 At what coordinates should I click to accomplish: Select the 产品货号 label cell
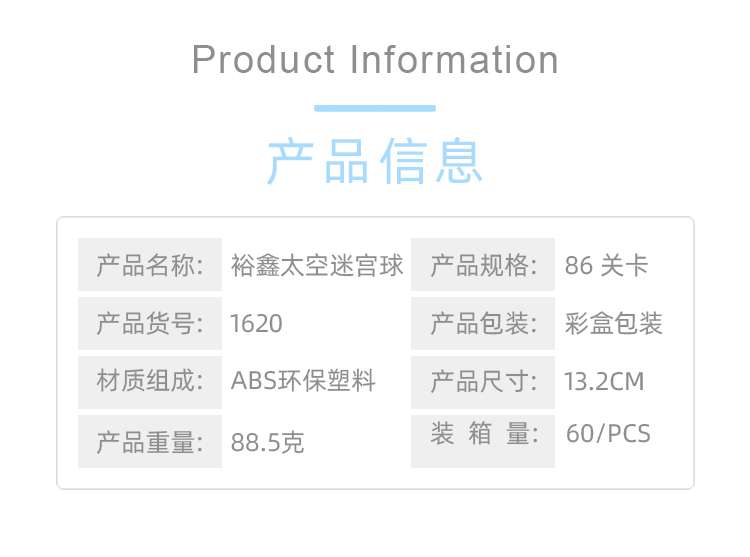(x=150, y=323)
